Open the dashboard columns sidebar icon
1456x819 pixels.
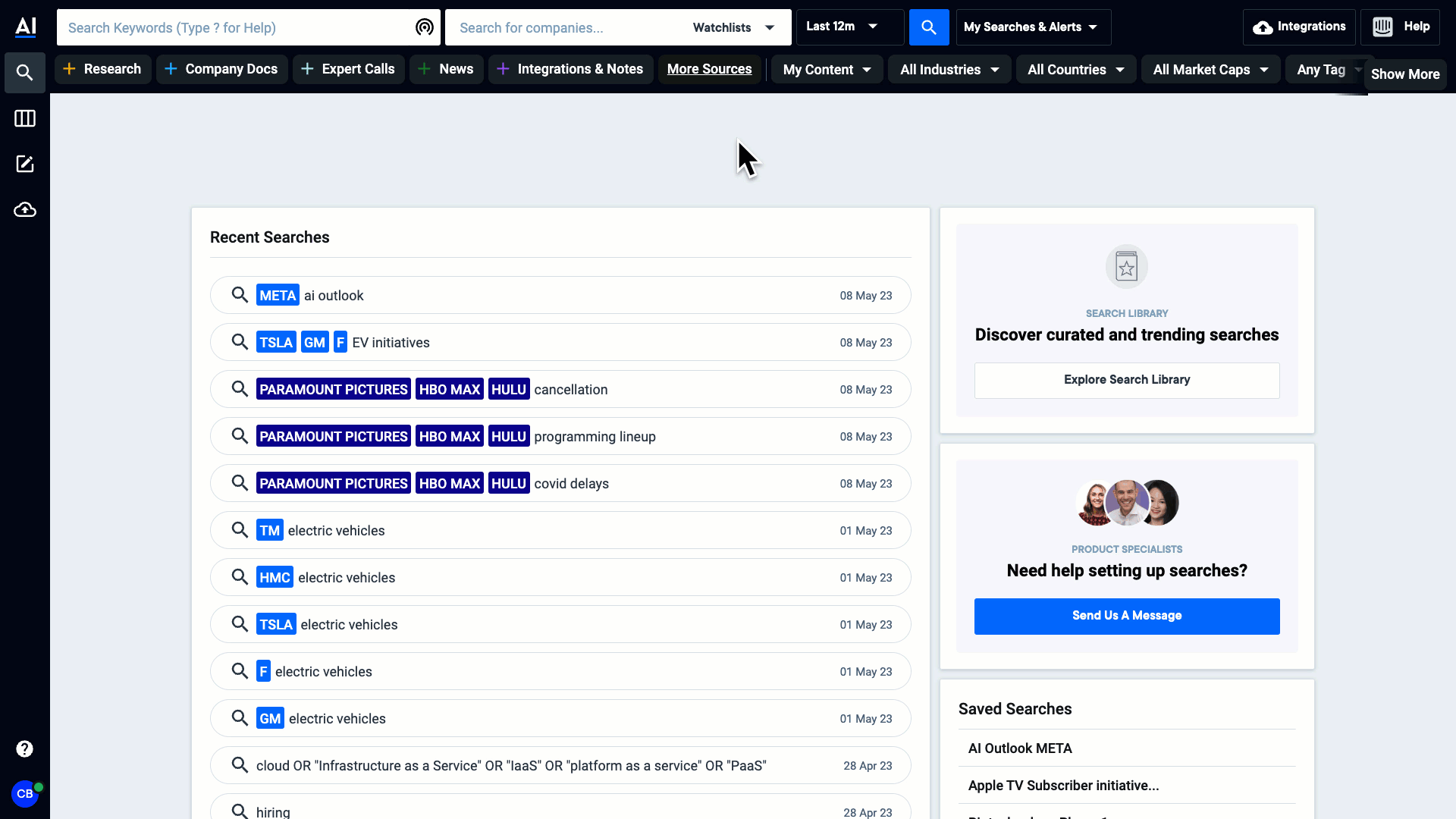(25, 118)
